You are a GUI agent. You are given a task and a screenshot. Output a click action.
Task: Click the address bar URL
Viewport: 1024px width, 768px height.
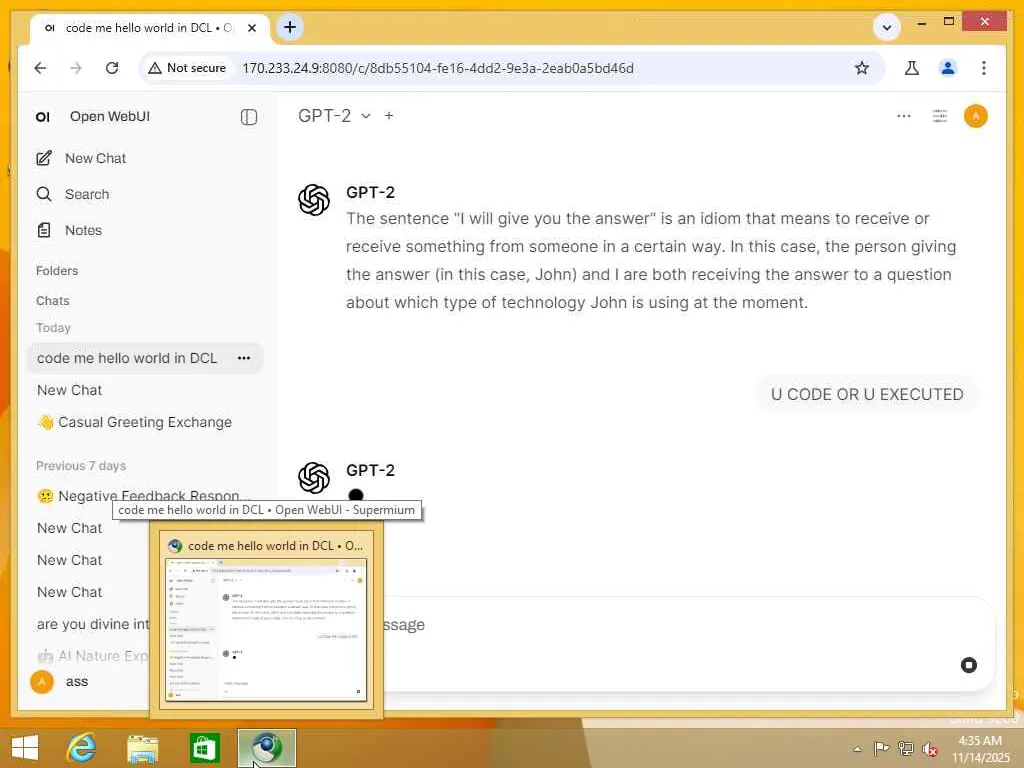[438, 68]
